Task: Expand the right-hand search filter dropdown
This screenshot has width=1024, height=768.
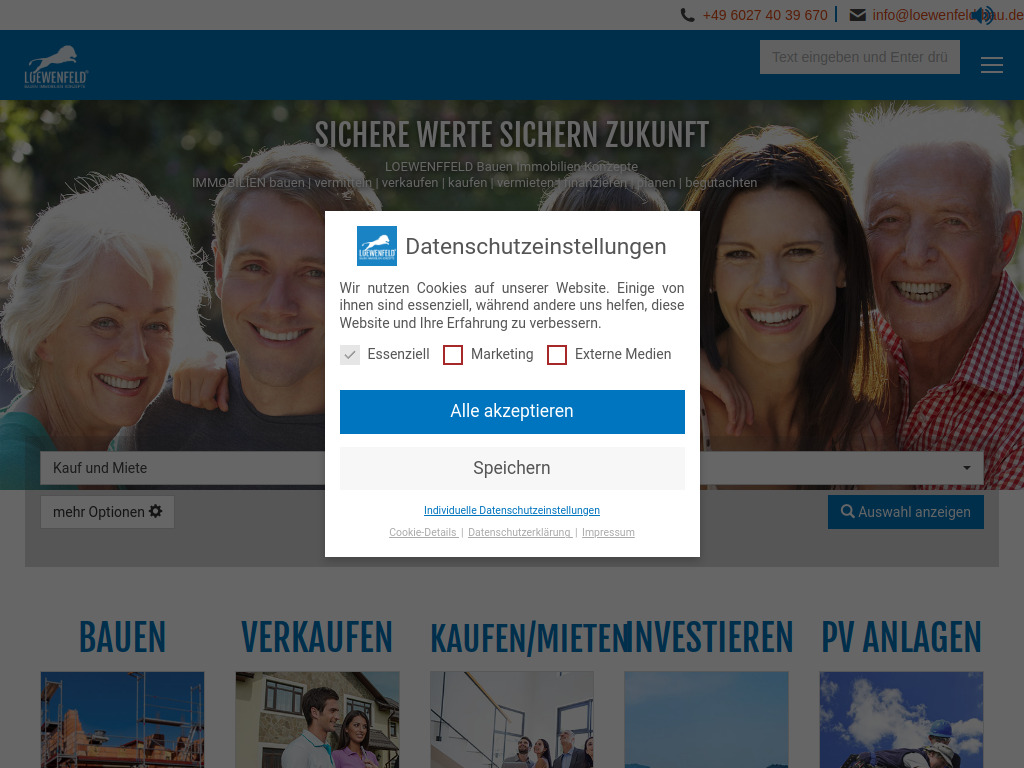Action: click(x=965, y=468)
